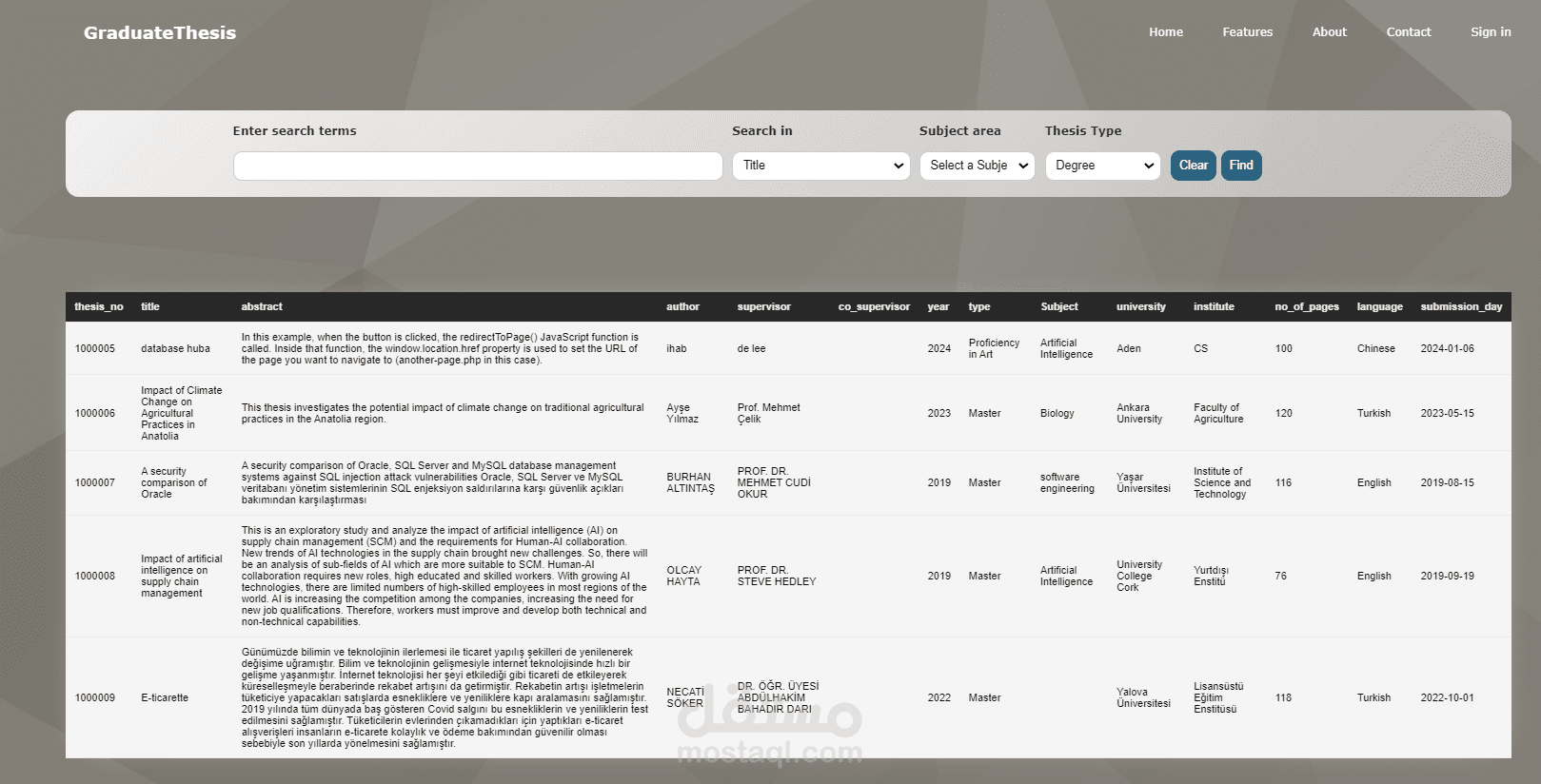Image resolution: width=1541 pixels, height=784 pixels.
Task: Open the About page
Action: (1330, 31)
